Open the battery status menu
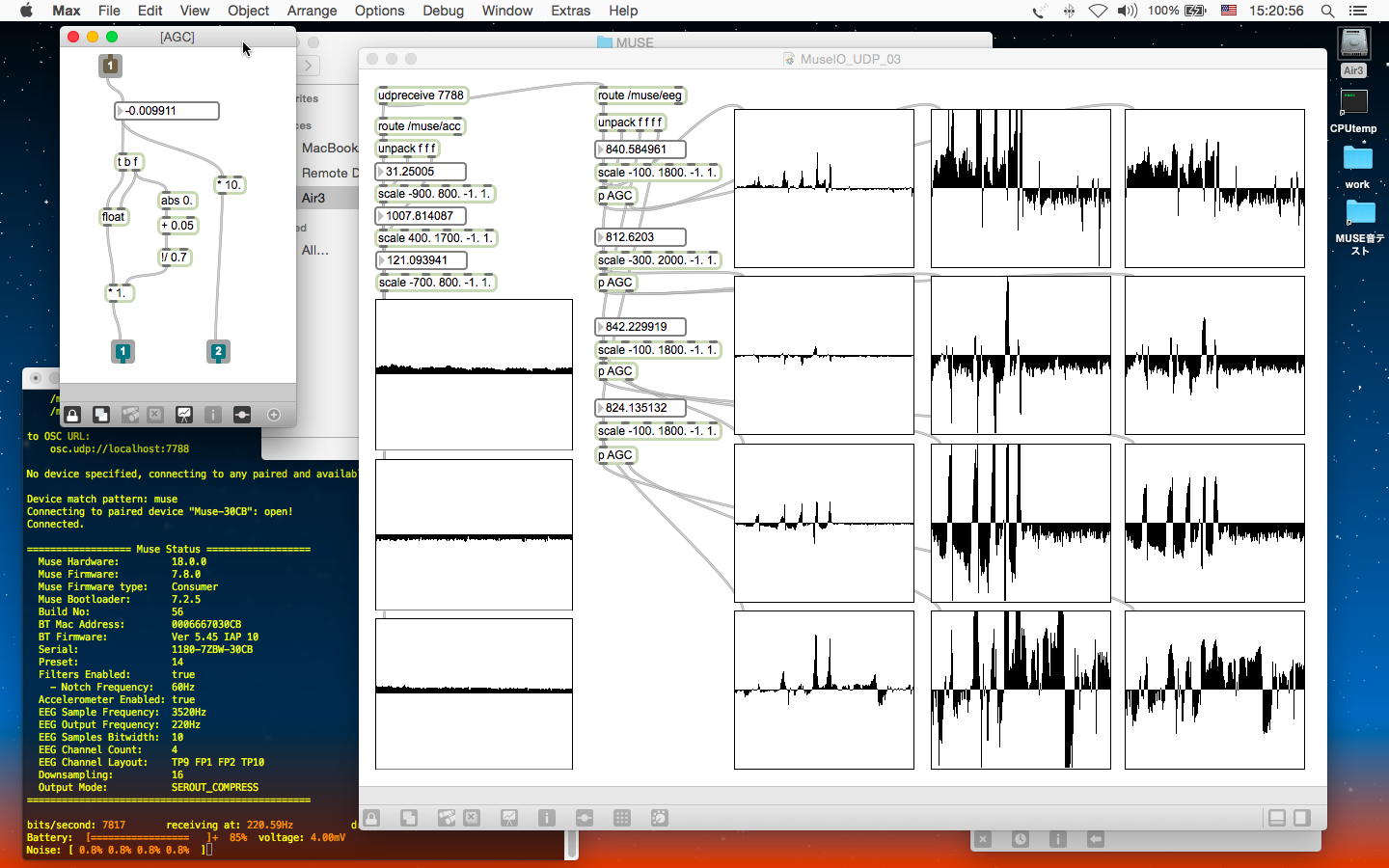Screen dimensions: 1389x868 1195,11
